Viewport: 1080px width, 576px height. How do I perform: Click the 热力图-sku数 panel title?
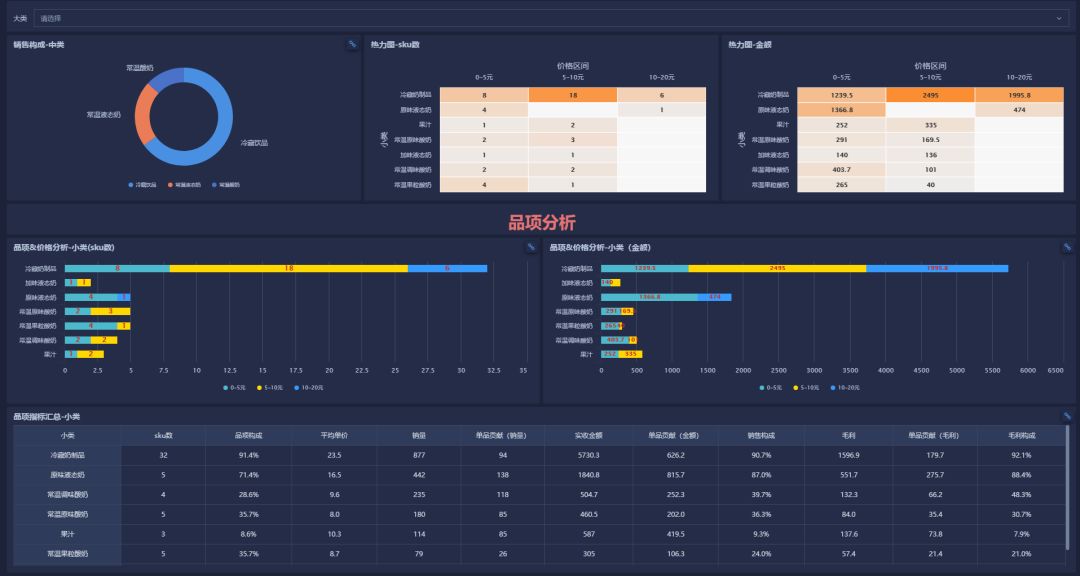pyautogui.click(x=395, y=45)
